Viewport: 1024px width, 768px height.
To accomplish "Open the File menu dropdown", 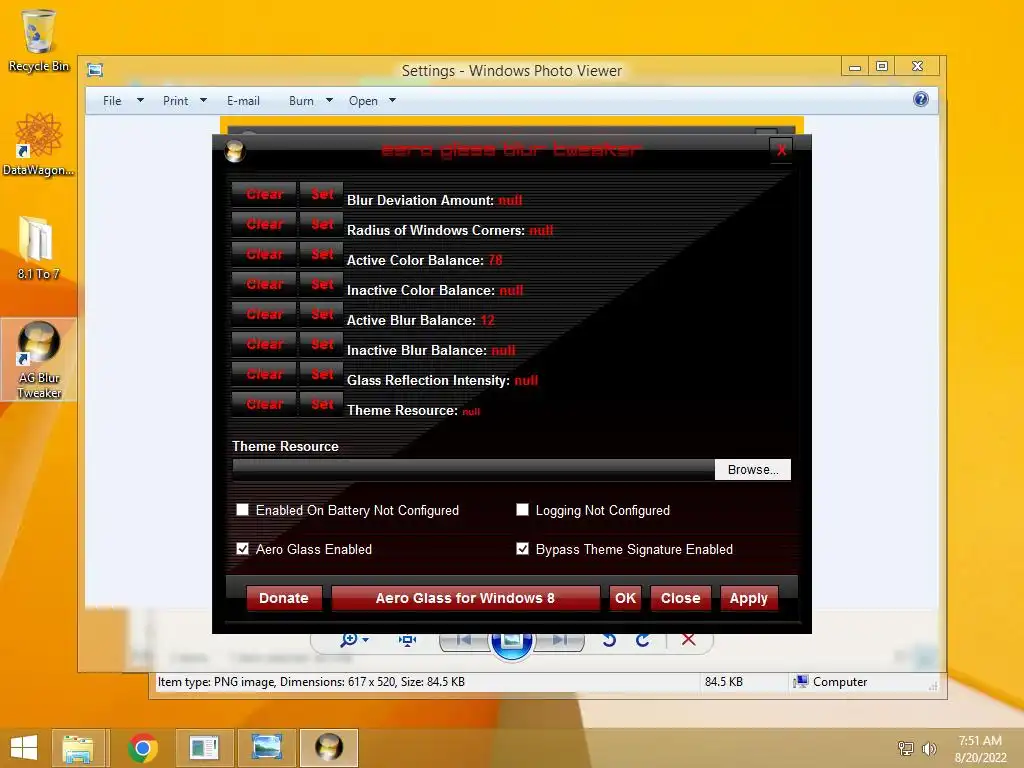I will point(123,101).
